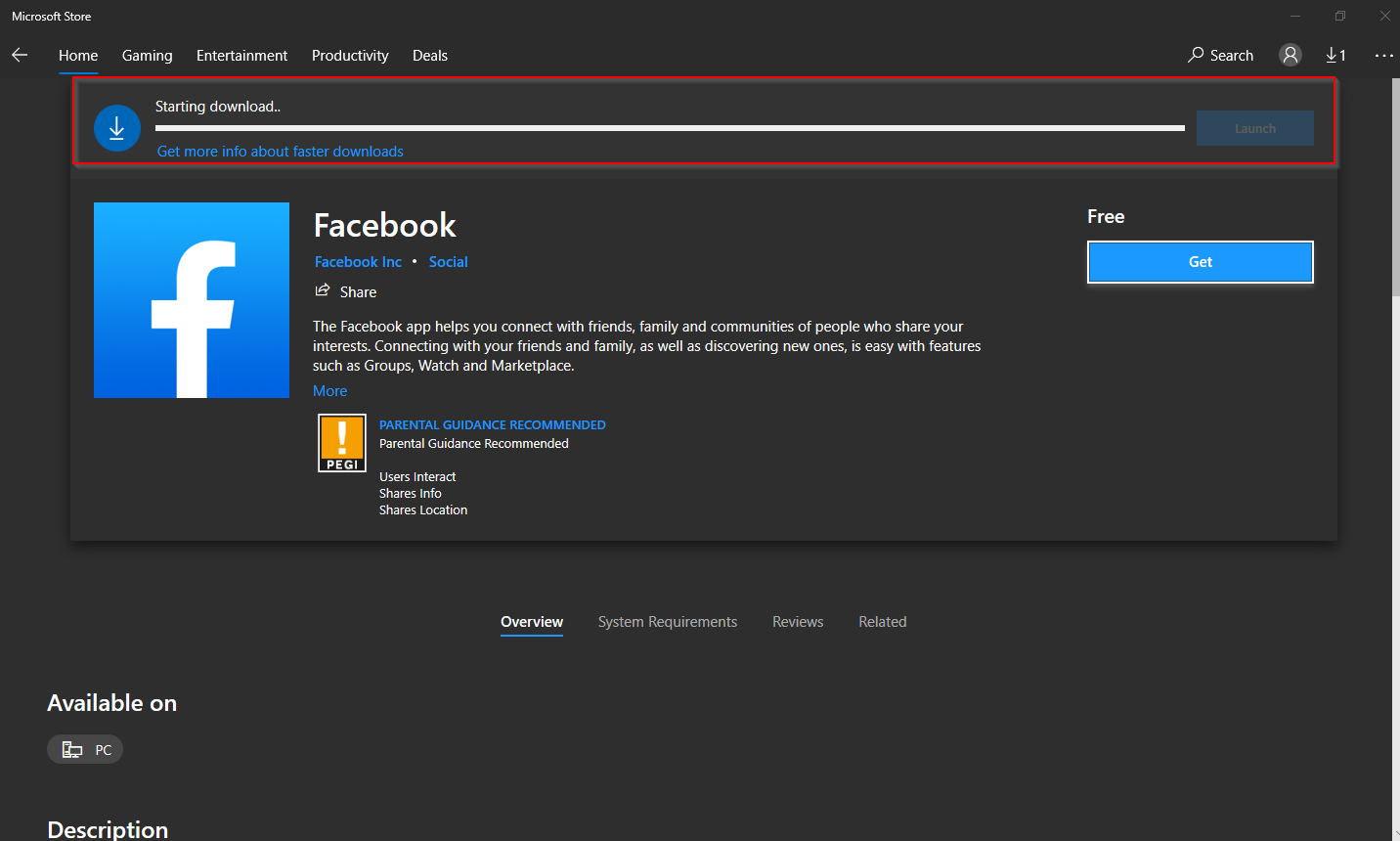Click the Shares Info descriptor text
This screenshot has height=841, width=1400.
411,494
